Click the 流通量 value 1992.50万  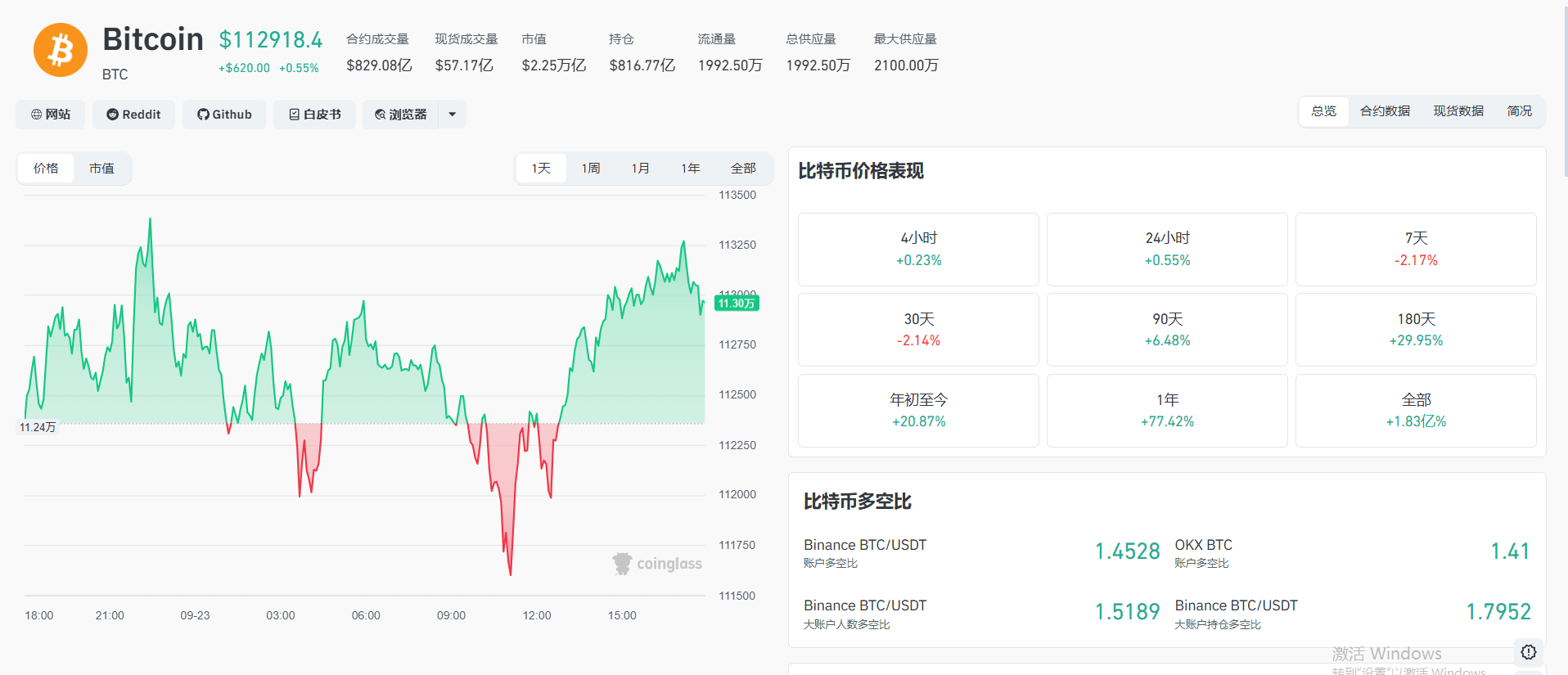(x=730, y=65)
